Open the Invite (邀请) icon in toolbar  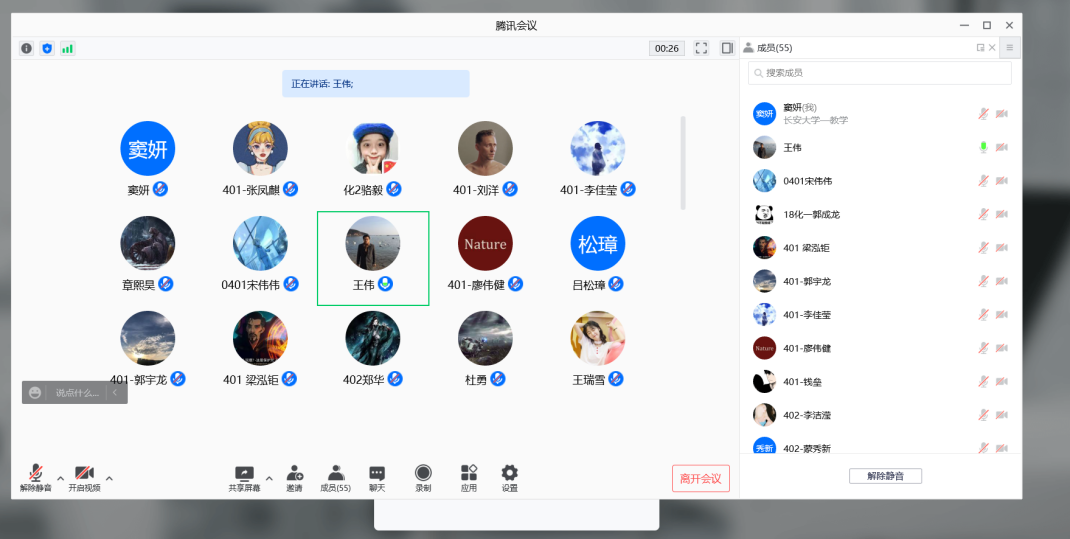coord(294,477)
